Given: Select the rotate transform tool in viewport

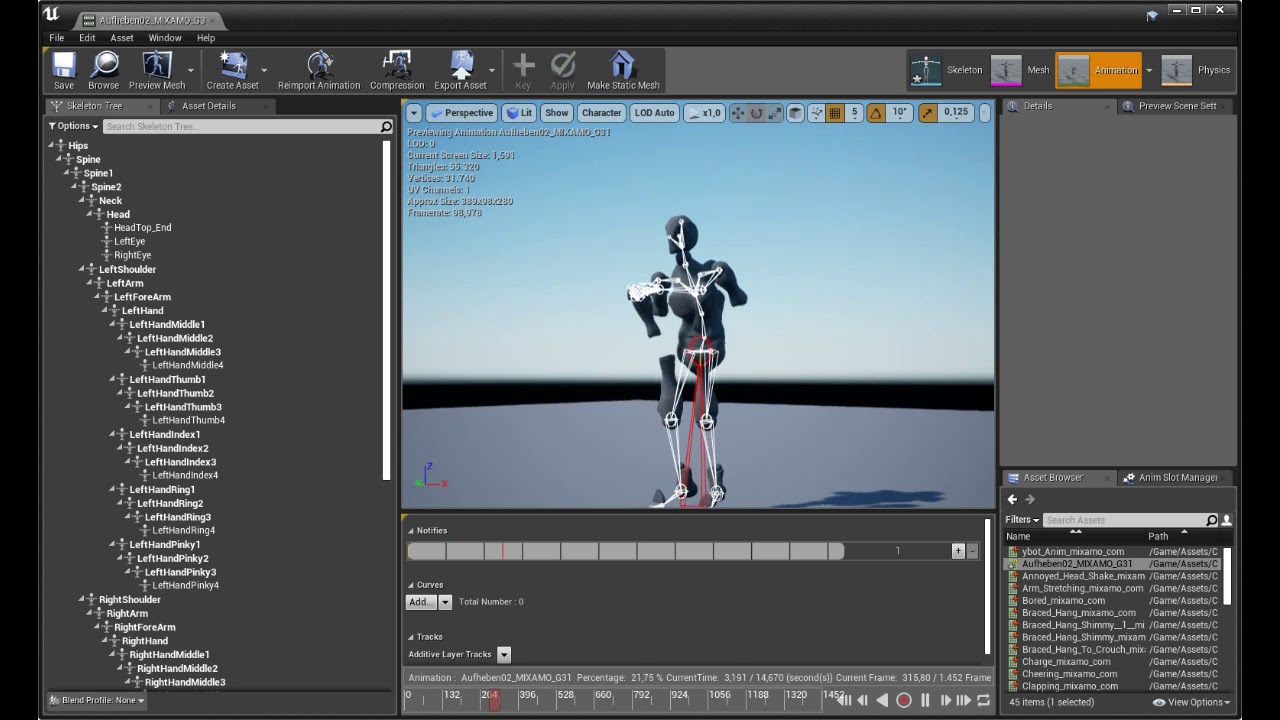Looking at the screenshot, I should (x=756, y=113).
